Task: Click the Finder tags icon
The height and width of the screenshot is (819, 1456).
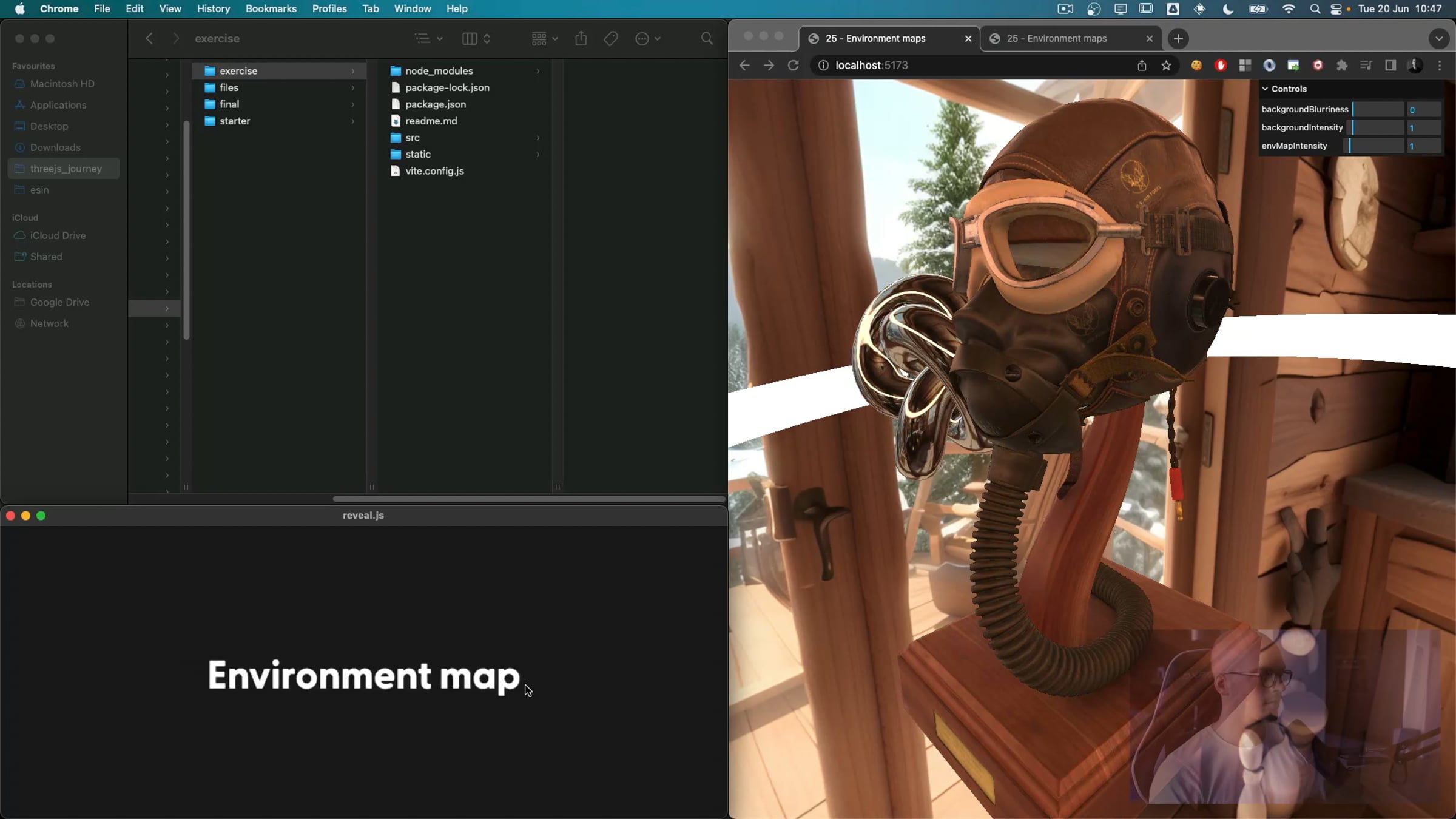Action: point(611,38)
